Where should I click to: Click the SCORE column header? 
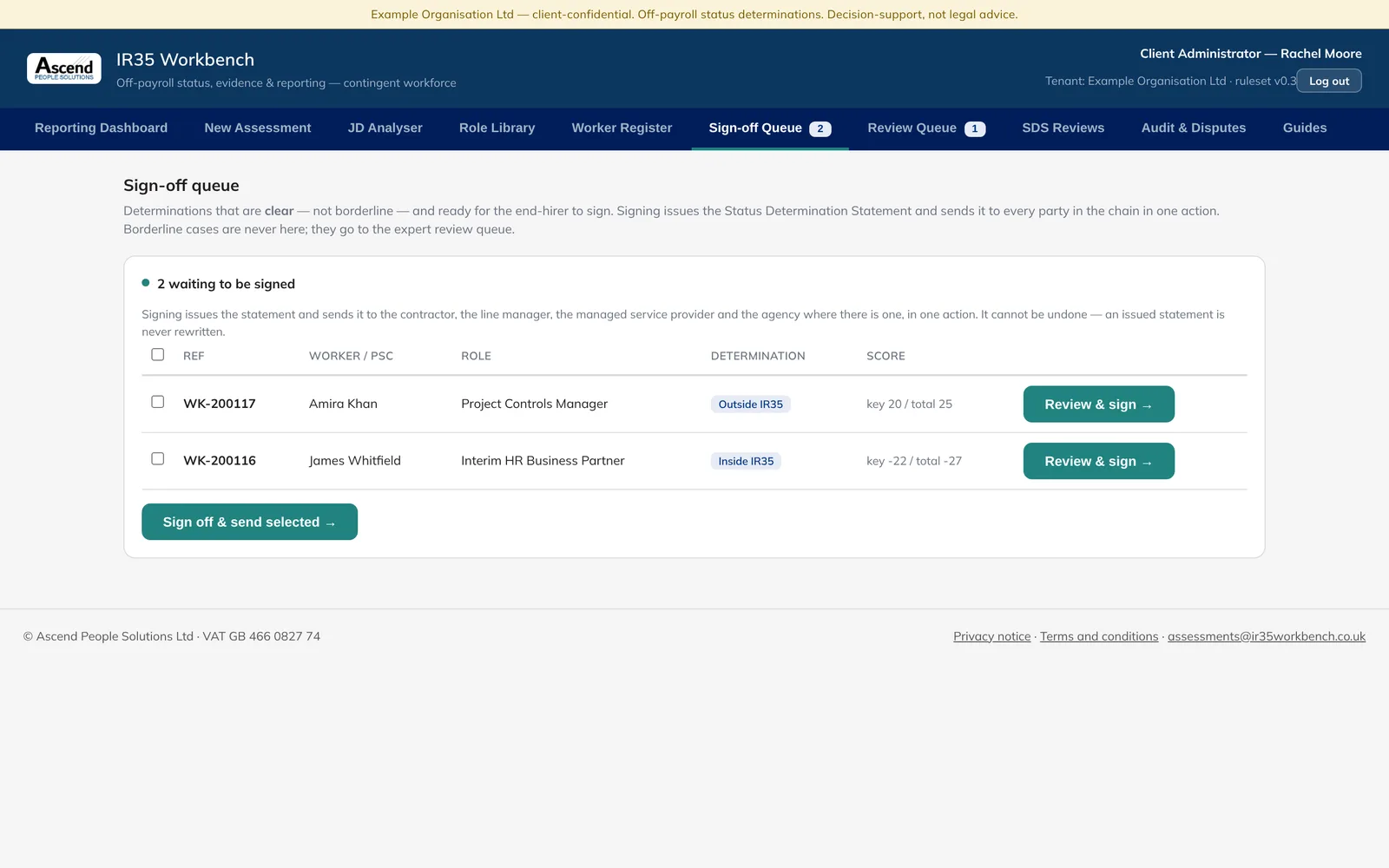885,356
